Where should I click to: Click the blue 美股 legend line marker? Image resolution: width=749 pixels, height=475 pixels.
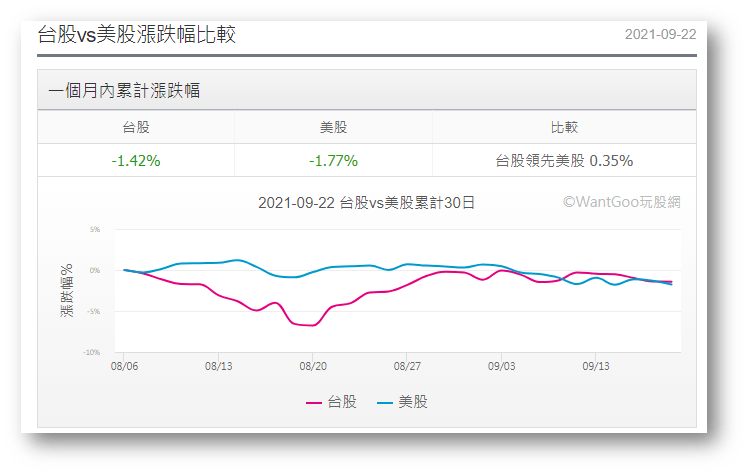click(x=384, y=403)
